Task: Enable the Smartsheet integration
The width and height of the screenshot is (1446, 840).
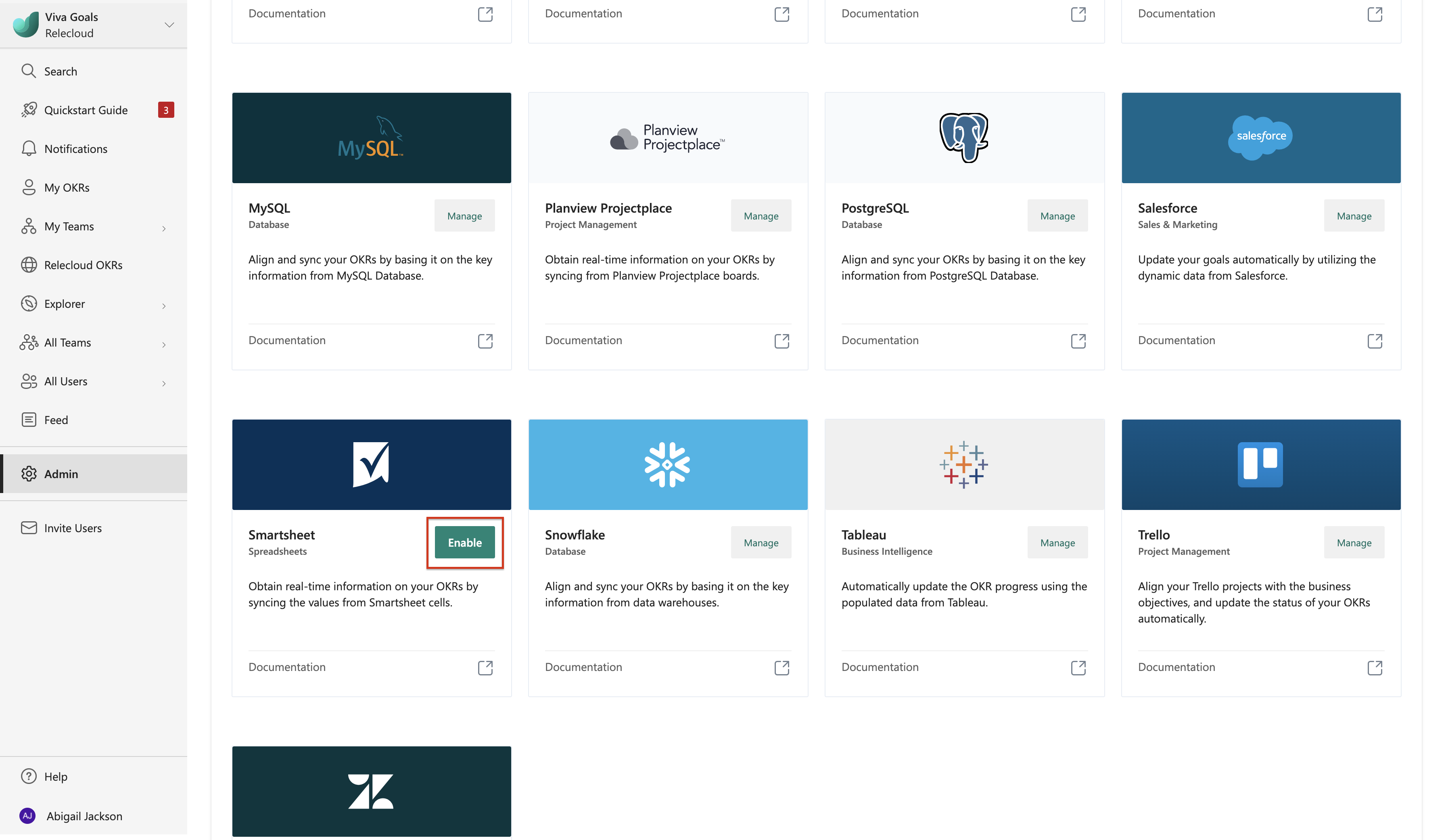Action: 465,542
